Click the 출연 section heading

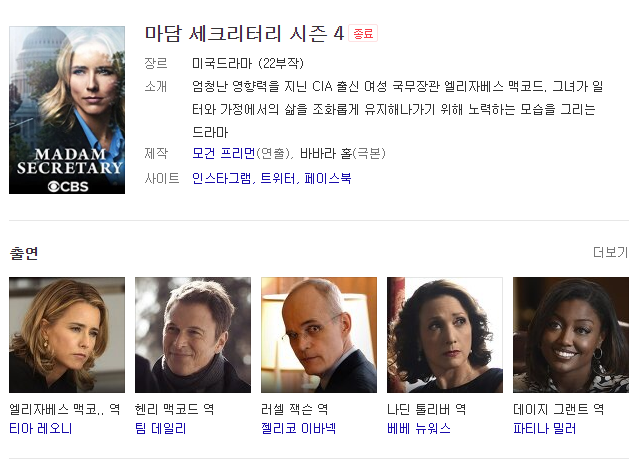(24, 253)
